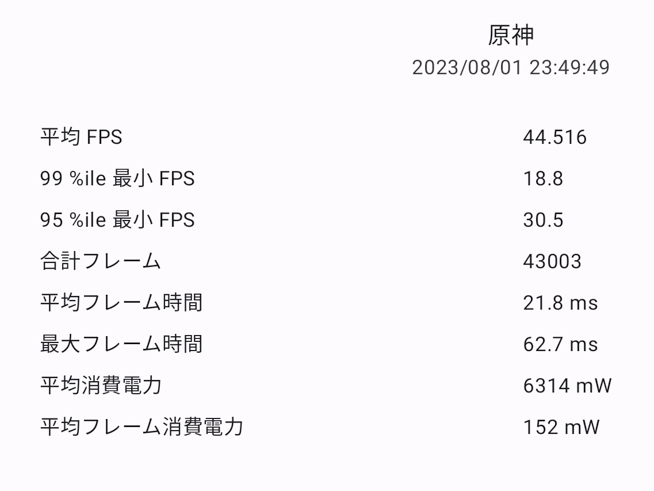The width and height of the screenshot is (654, 491).
Task: Click the 99 %ile 最小 FPS label
Action: pyautogui.click(x=117, y=179)
